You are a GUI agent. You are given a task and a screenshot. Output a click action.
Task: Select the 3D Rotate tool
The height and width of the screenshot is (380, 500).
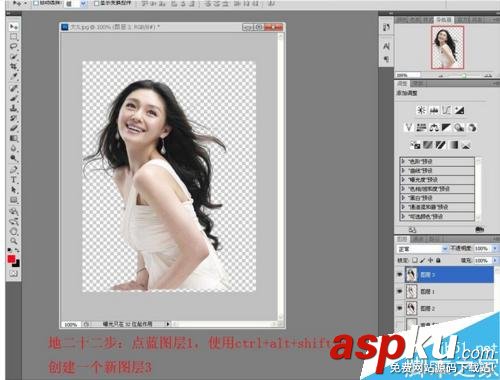(x=14, y=211)
